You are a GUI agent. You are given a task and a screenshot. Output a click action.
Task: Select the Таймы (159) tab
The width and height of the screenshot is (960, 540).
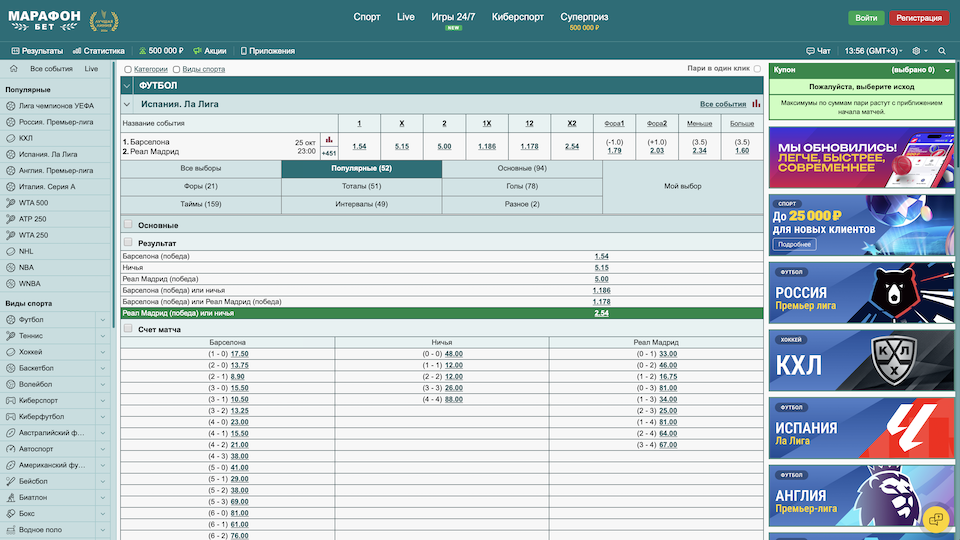[201, 204]
